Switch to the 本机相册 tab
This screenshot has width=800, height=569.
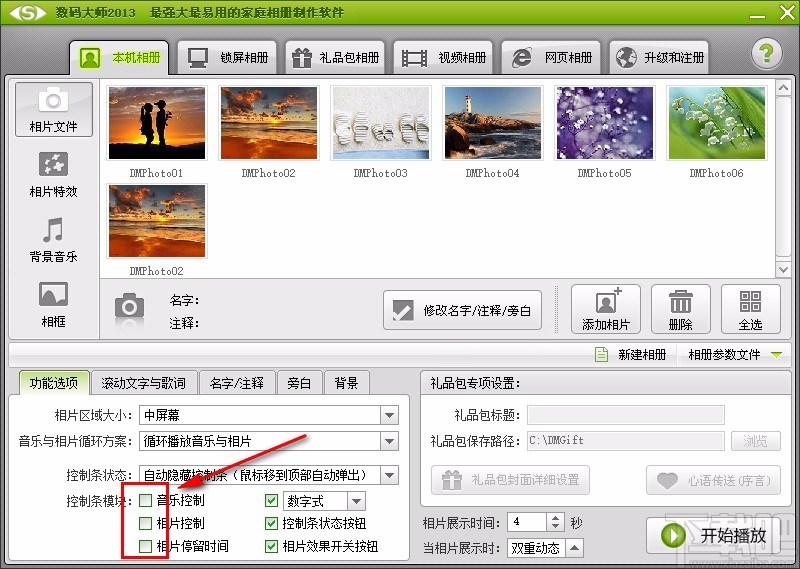pos(119,57)
